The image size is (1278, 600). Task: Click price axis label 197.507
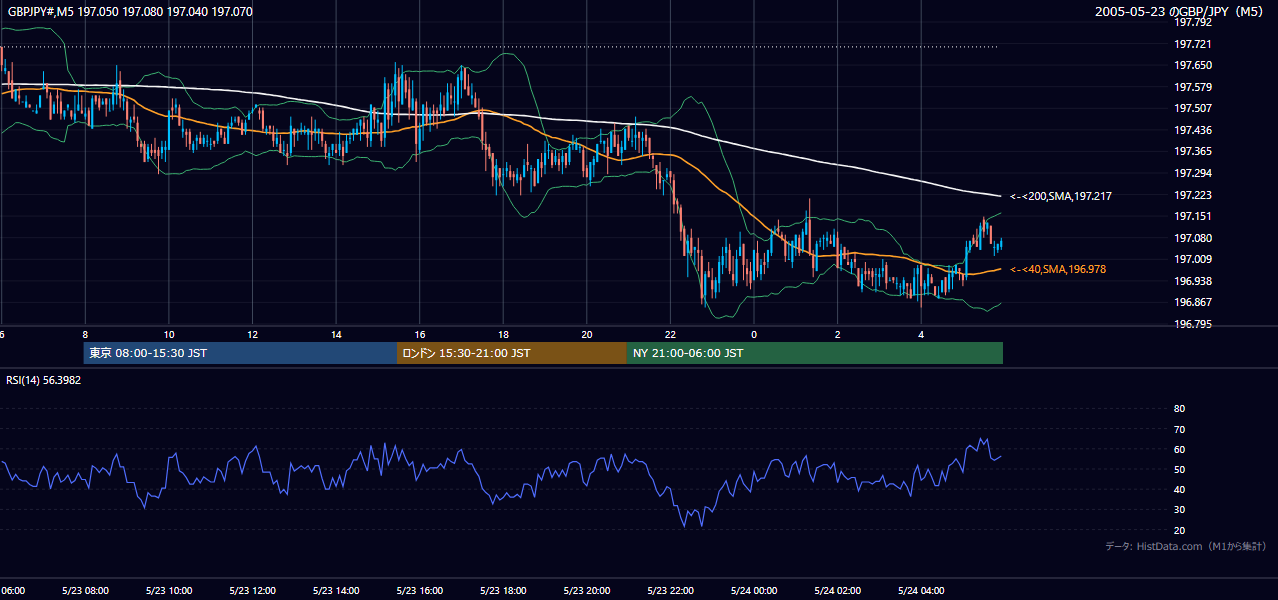pos(1192,108)
